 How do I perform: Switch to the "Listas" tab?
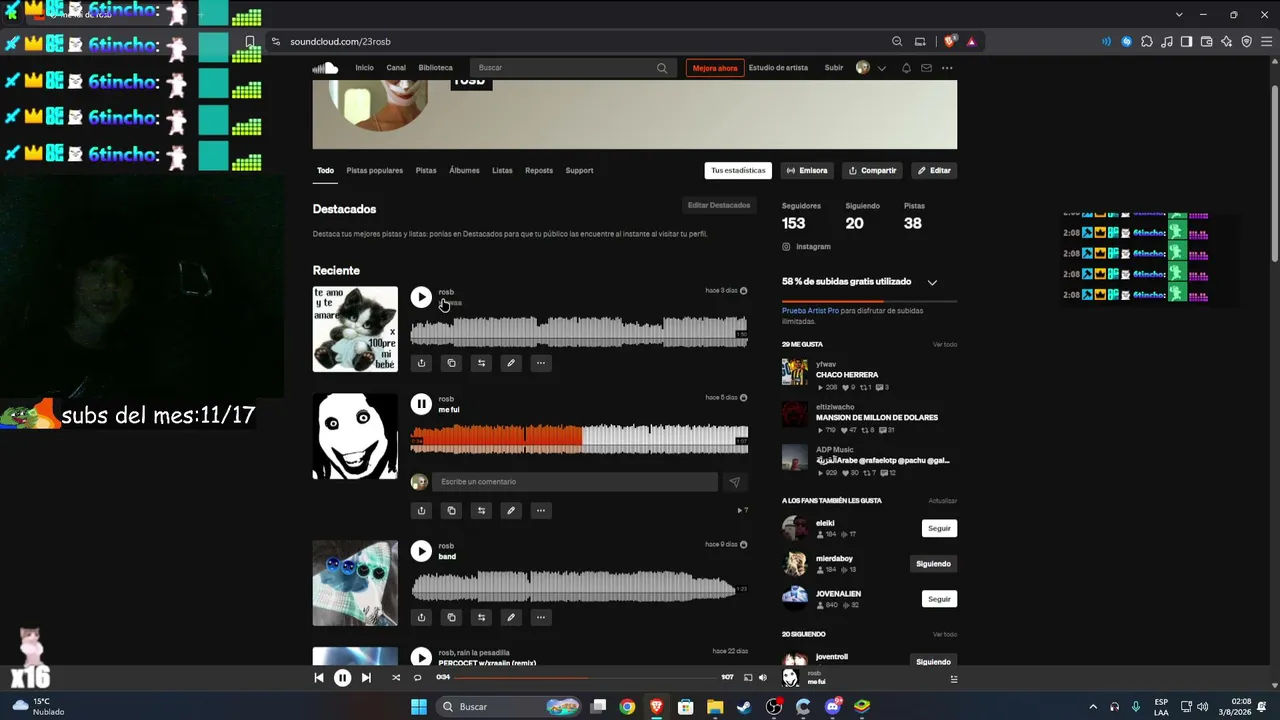(x=502, y=171)
